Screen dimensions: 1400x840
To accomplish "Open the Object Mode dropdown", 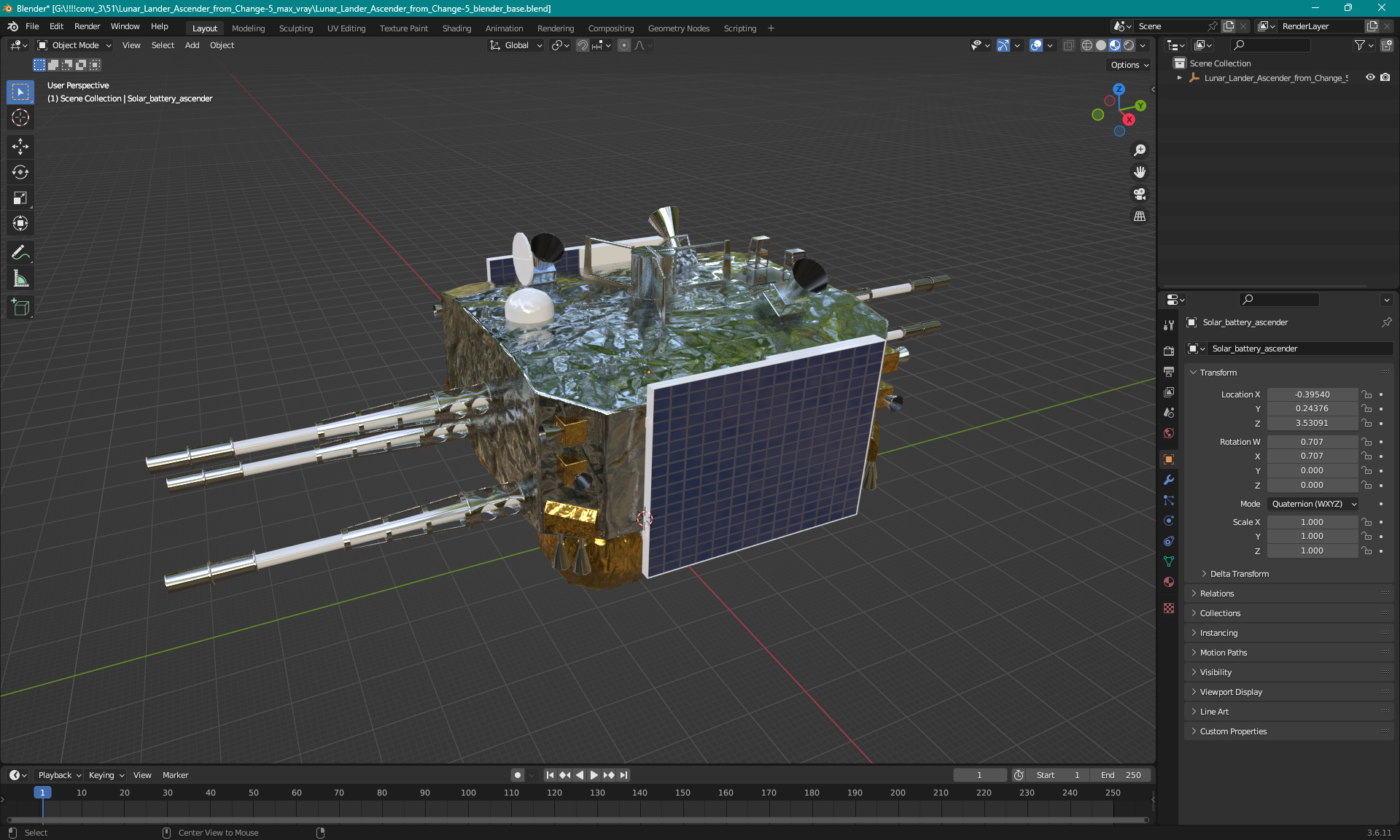I will 74,45.
